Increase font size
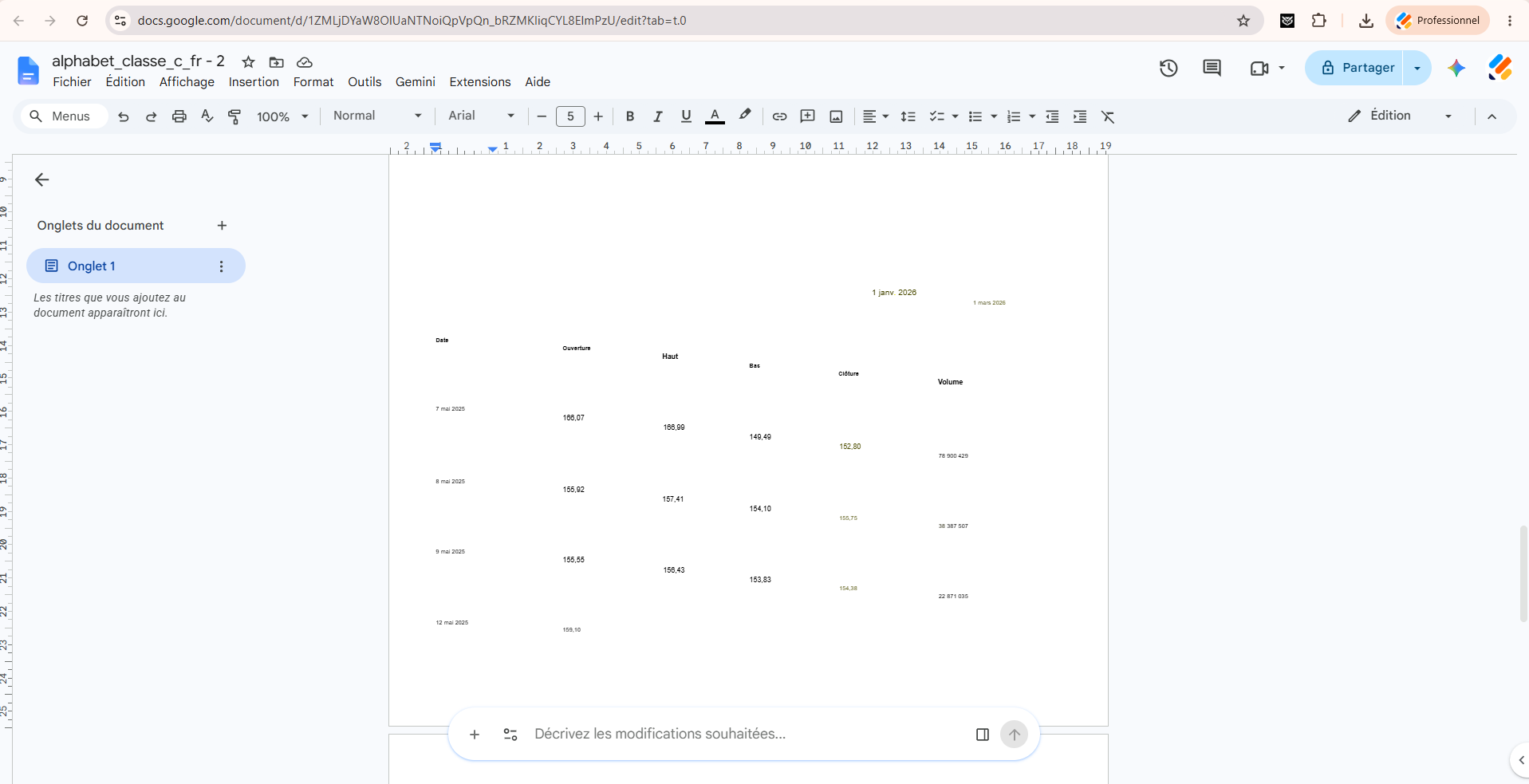Viewport: 1529px width, 784px height. pos(598,116)
